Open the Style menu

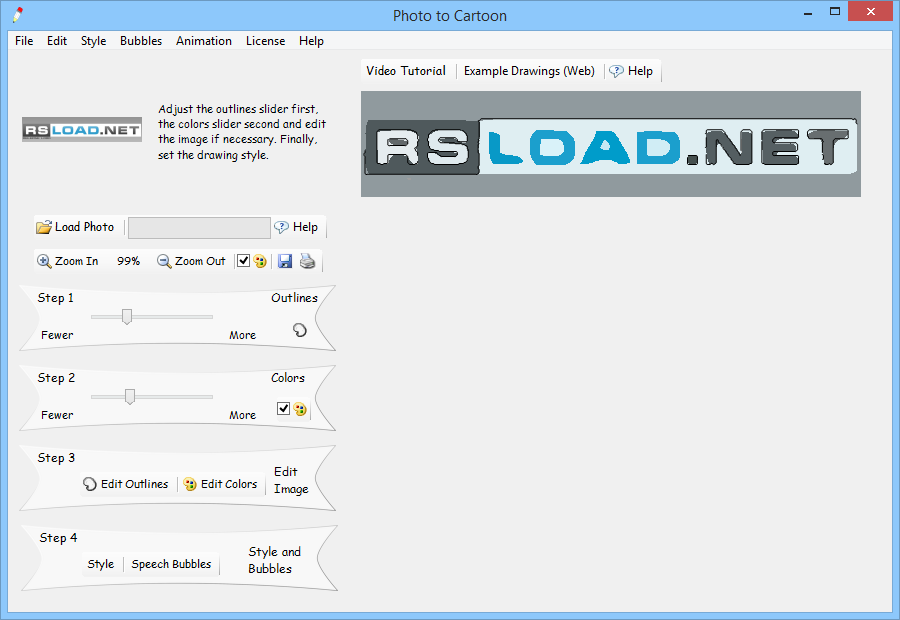point(93,41)
